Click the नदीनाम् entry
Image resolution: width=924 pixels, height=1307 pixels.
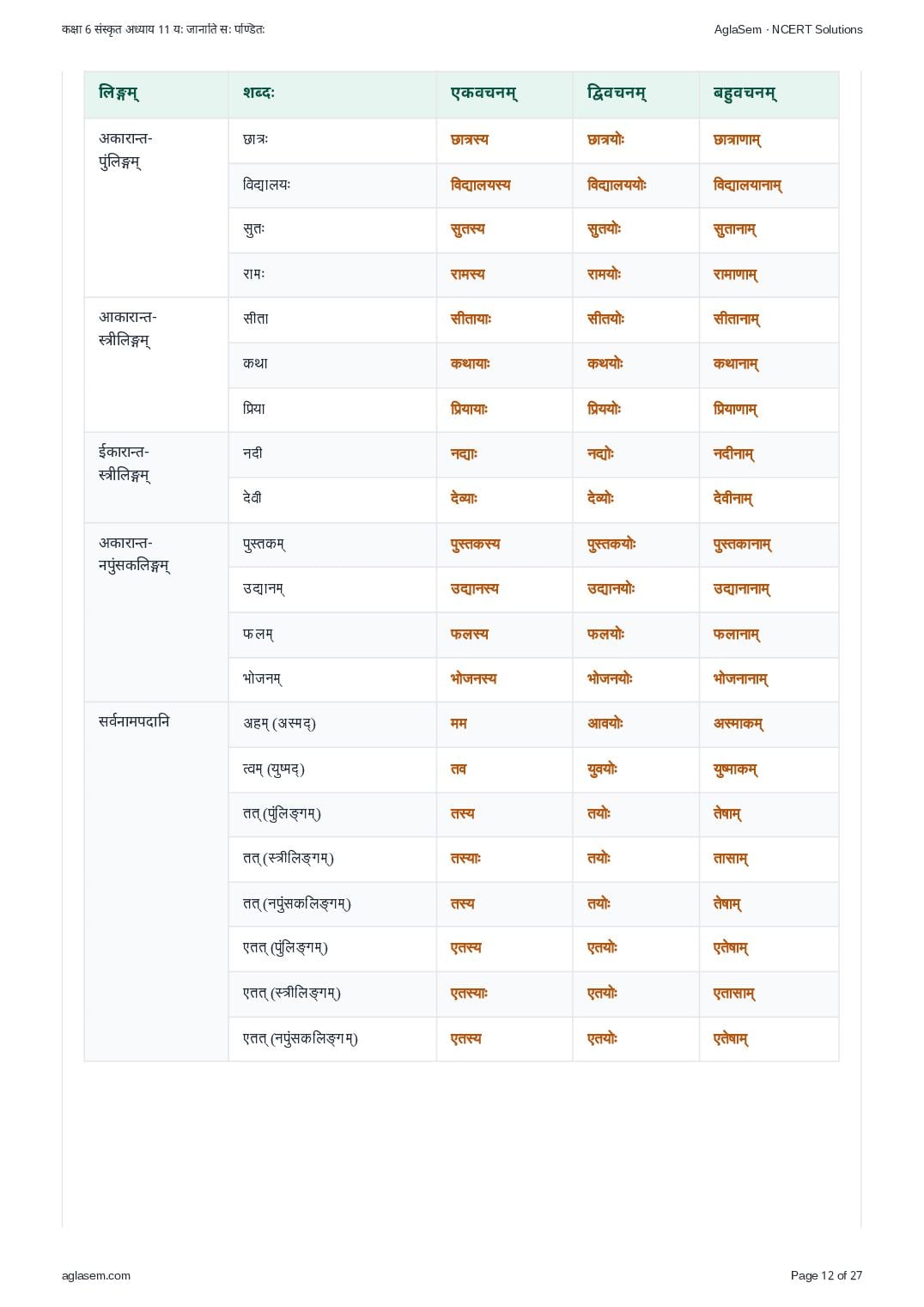point(734,453)
